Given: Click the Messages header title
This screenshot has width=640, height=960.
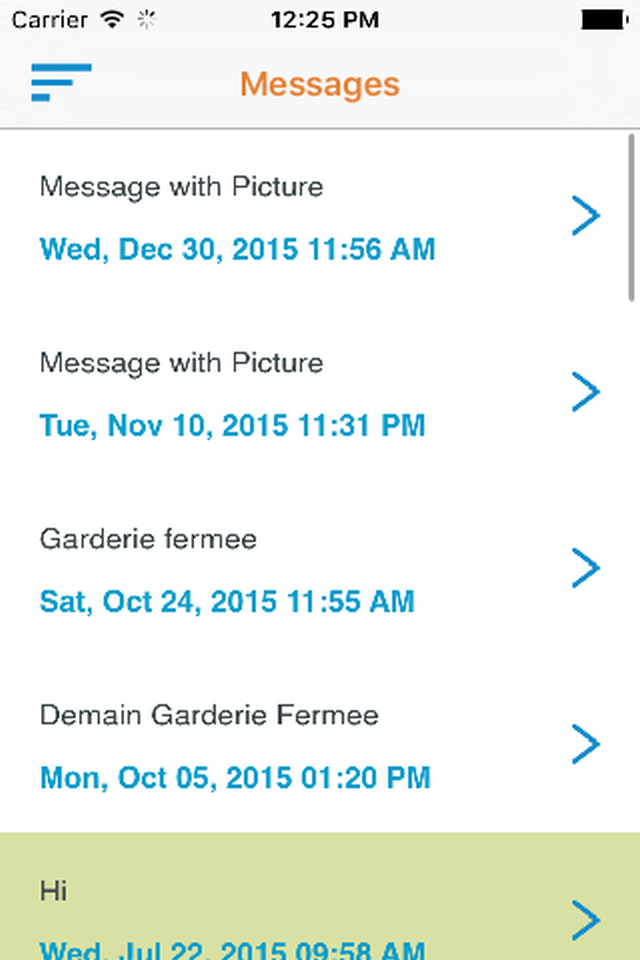Looking at the screenshot, I should point(319,84).
